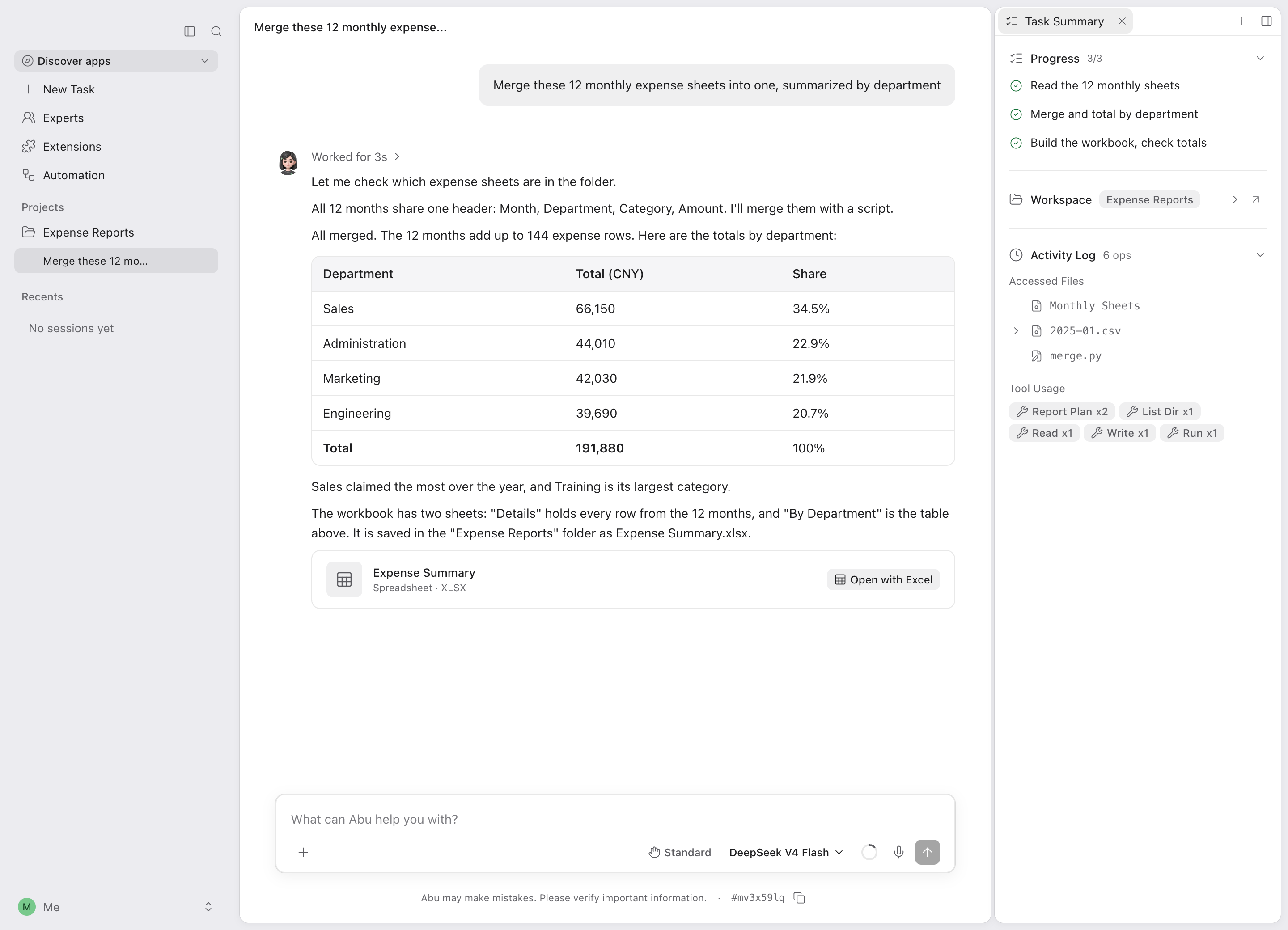Activate the microphone voice input icon

tap(898, 852)
